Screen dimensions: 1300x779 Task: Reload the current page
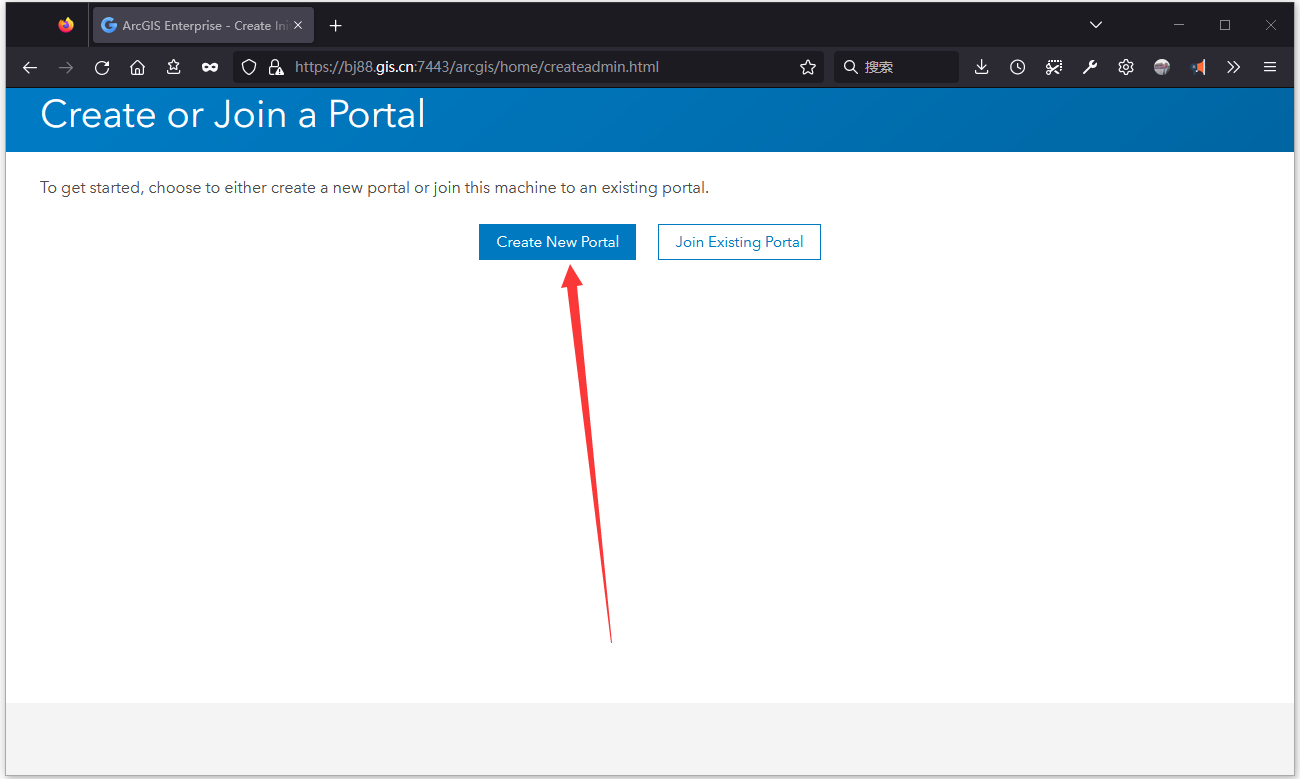[x=102, y=67]
